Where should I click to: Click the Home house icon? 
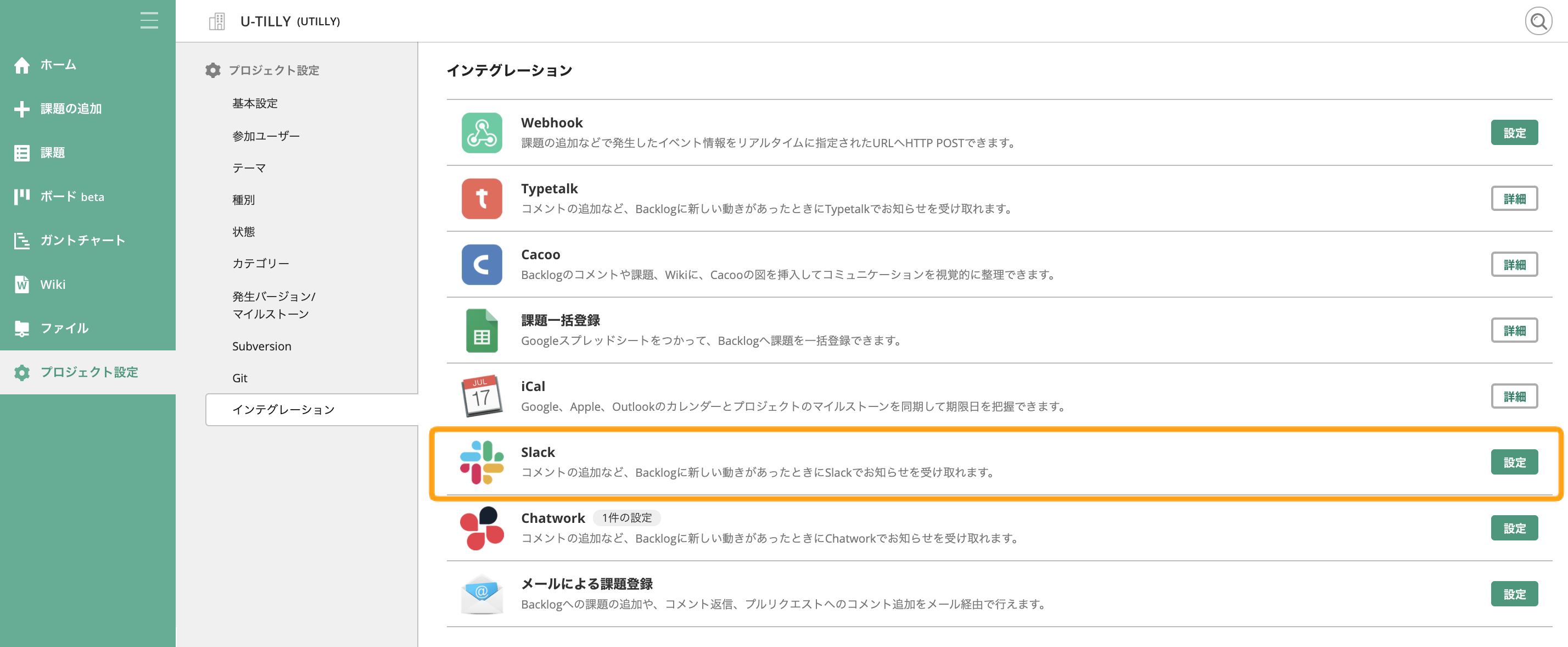coord(22,64)
